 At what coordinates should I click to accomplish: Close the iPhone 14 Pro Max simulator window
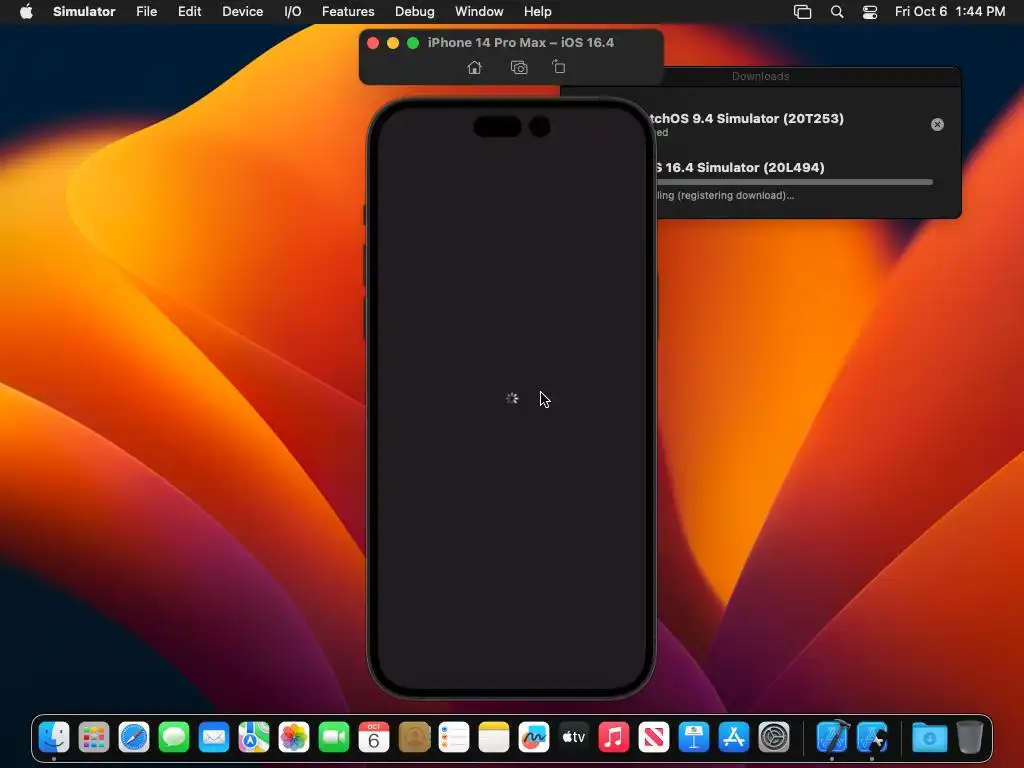[x=373, y=43]
